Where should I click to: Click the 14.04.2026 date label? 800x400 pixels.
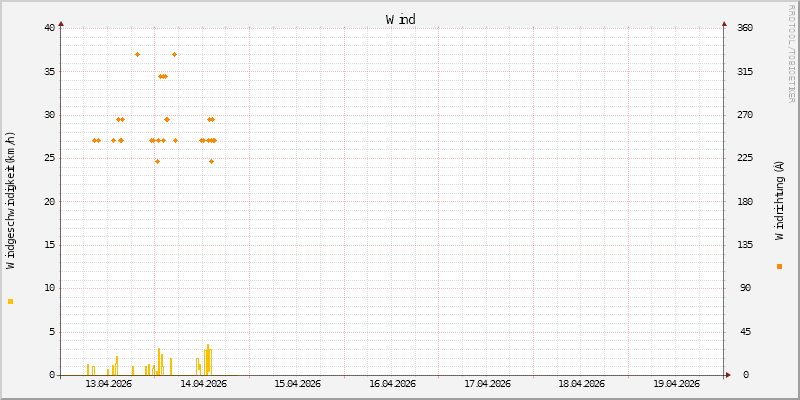(203, 383)
